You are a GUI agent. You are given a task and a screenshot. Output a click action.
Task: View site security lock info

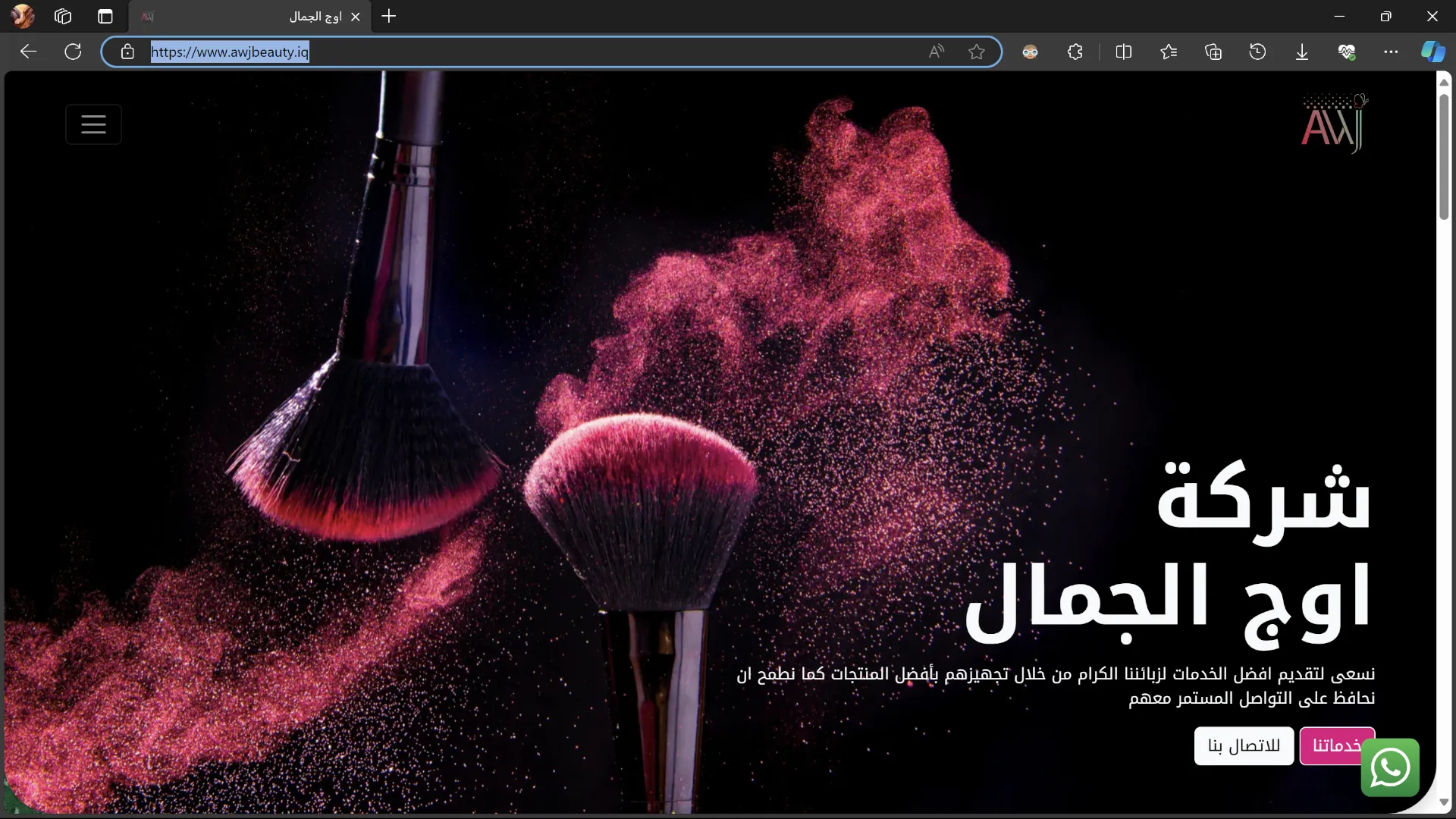(127, 52)
